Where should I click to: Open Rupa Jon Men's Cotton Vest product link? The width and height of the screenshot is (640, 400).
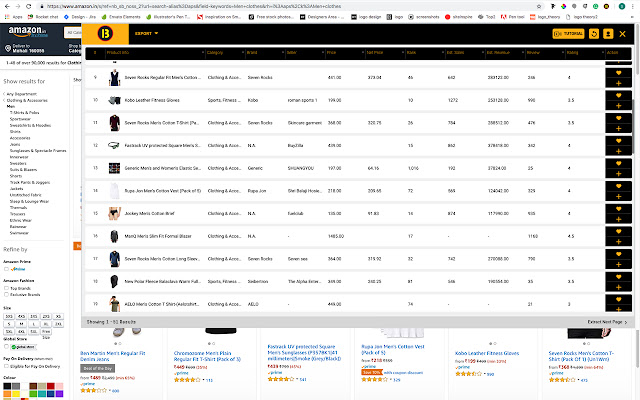tap(393, 349)
